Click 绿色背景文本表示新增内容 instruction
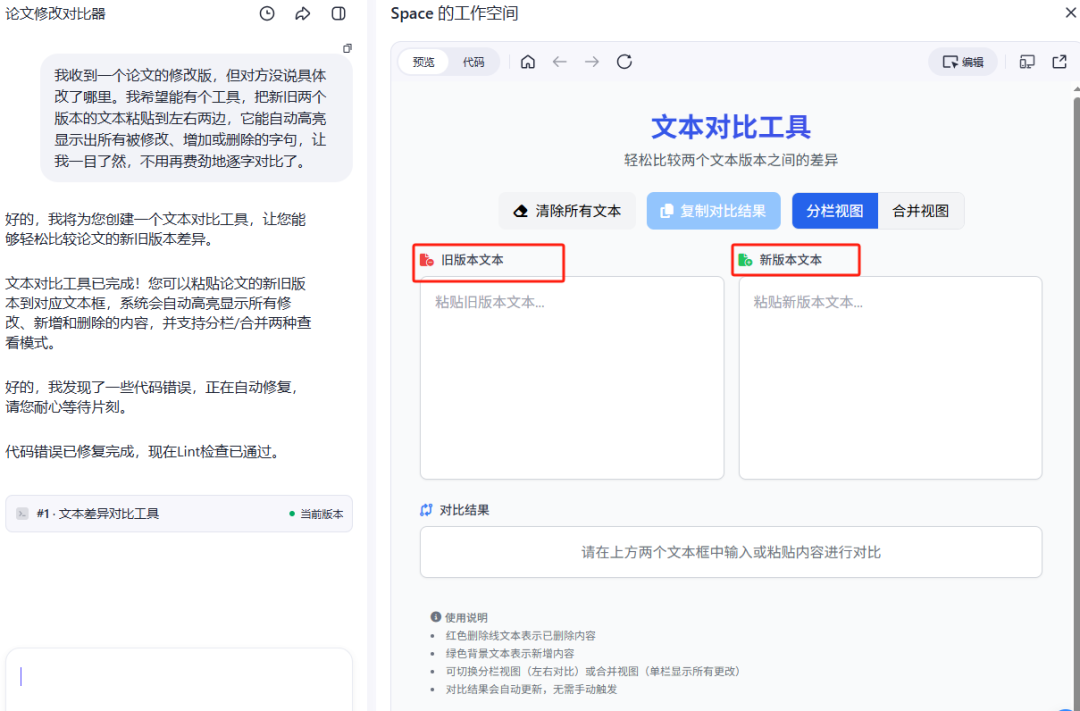Screen dimensions: 1080x711 click(510, 653)
